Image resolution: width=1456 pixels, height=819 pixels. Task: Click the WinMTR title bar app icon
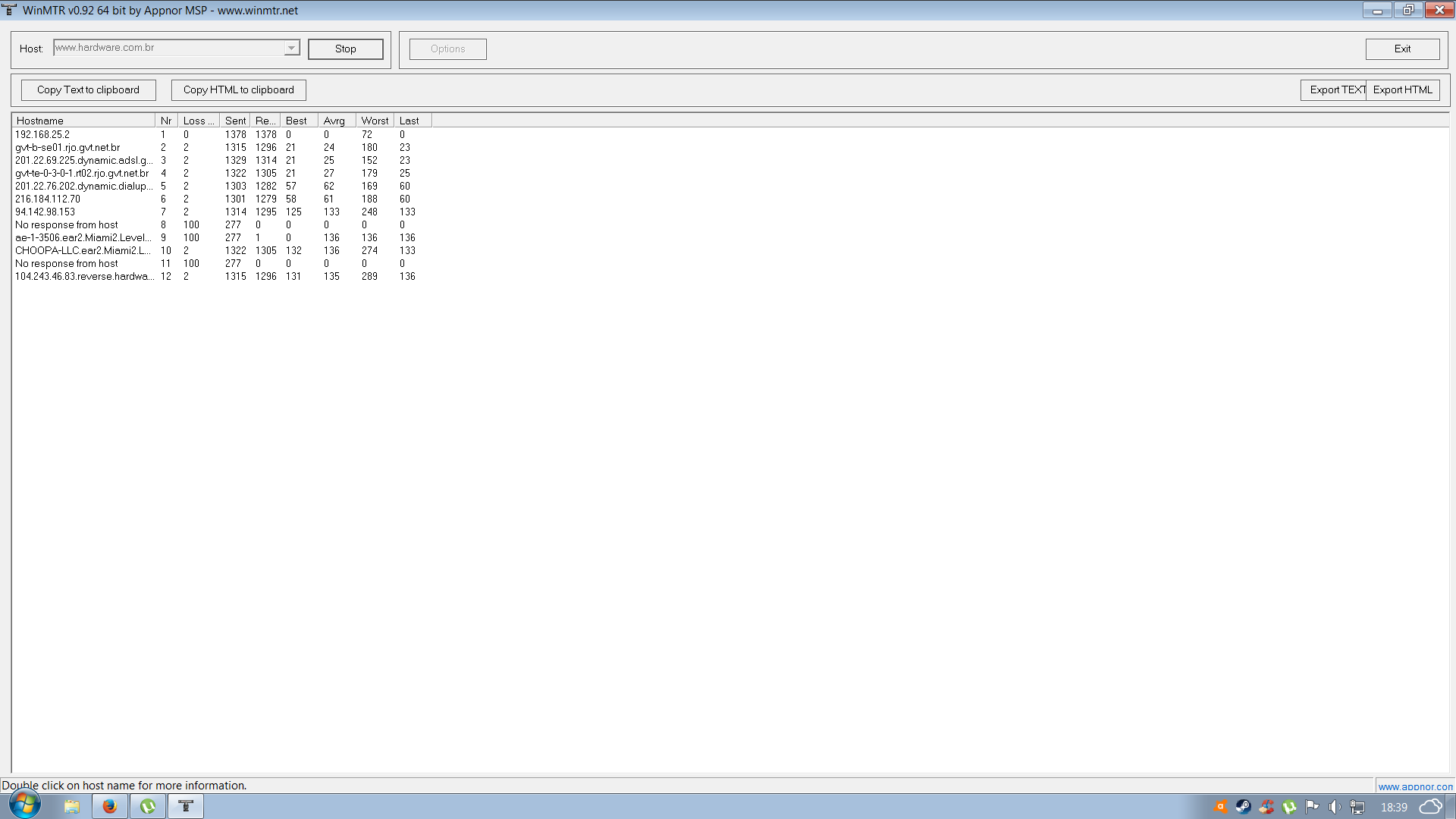[10, 10]
